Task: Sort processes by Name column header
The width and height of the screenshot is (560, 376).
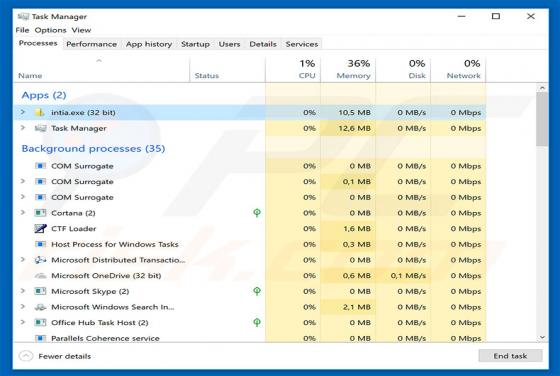Action: tap(101, 69)
